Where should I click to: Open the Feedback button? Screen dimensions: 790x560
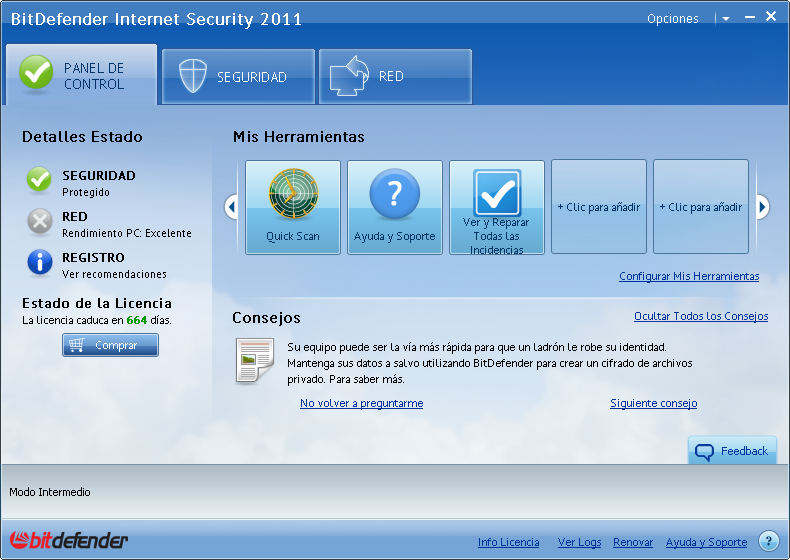[732, 451]
